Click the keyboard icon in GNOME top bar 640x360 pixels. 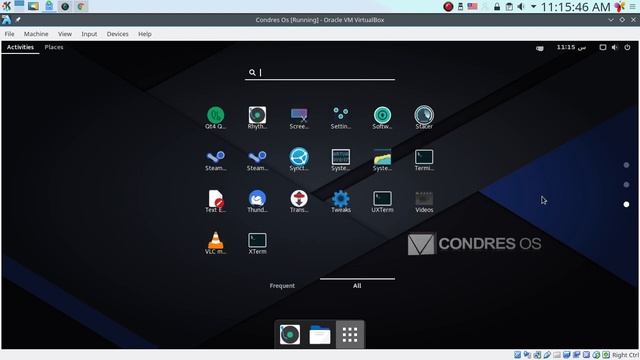(540, 48)
